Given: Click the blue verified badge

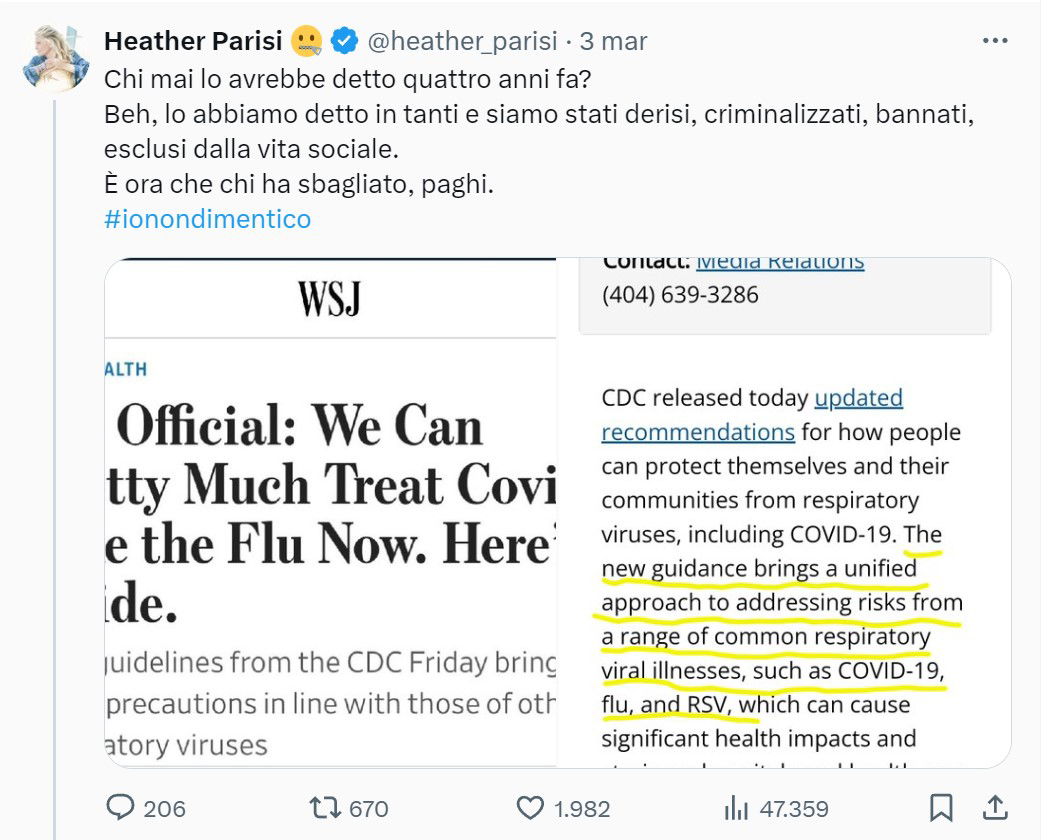Looking at the screenshot, I should pos(345,42).
